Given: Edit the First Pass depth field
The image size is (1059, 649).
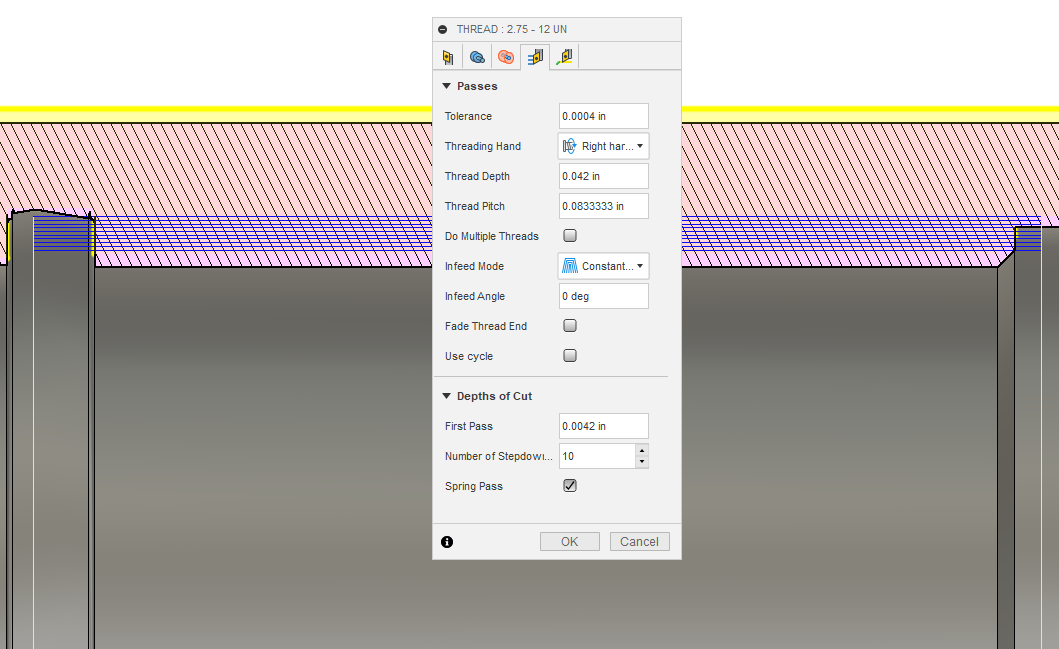Looking at the screenshot, I should [x=604, y=426].
